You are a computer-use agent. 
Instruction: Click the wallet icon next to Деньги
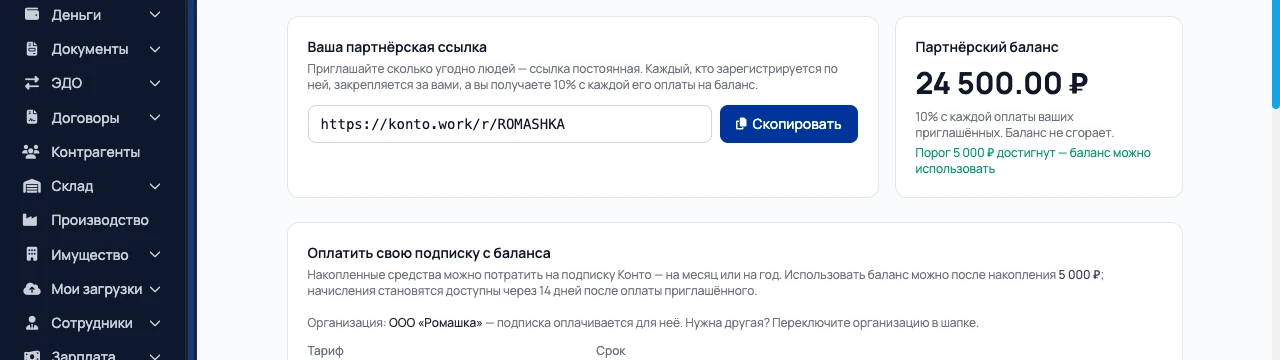(x=32, y=15)
